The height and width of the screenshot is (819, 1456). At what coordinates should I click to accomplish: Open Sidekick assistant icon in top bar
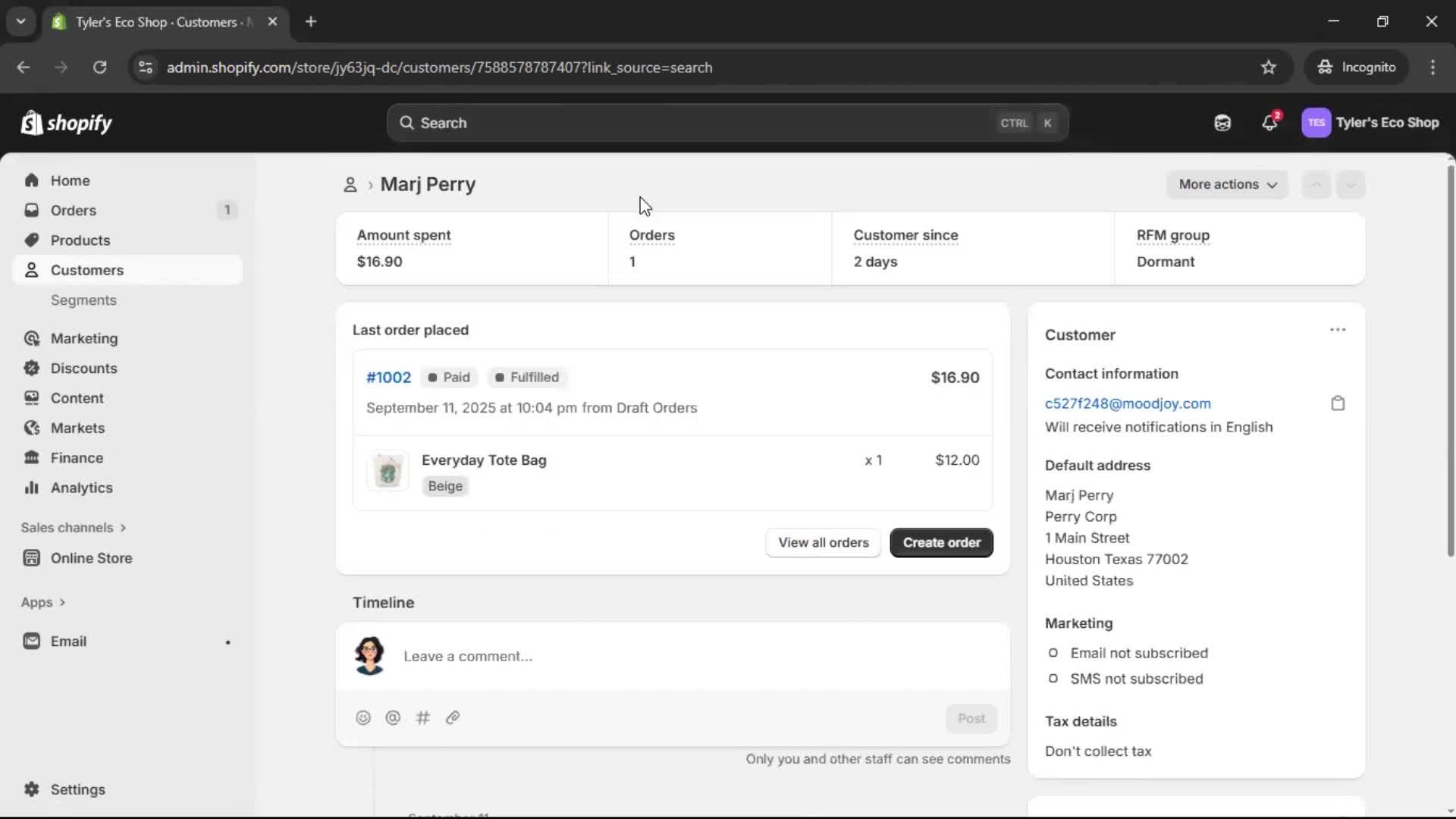pyautogui.click(x=1222, y=123)
